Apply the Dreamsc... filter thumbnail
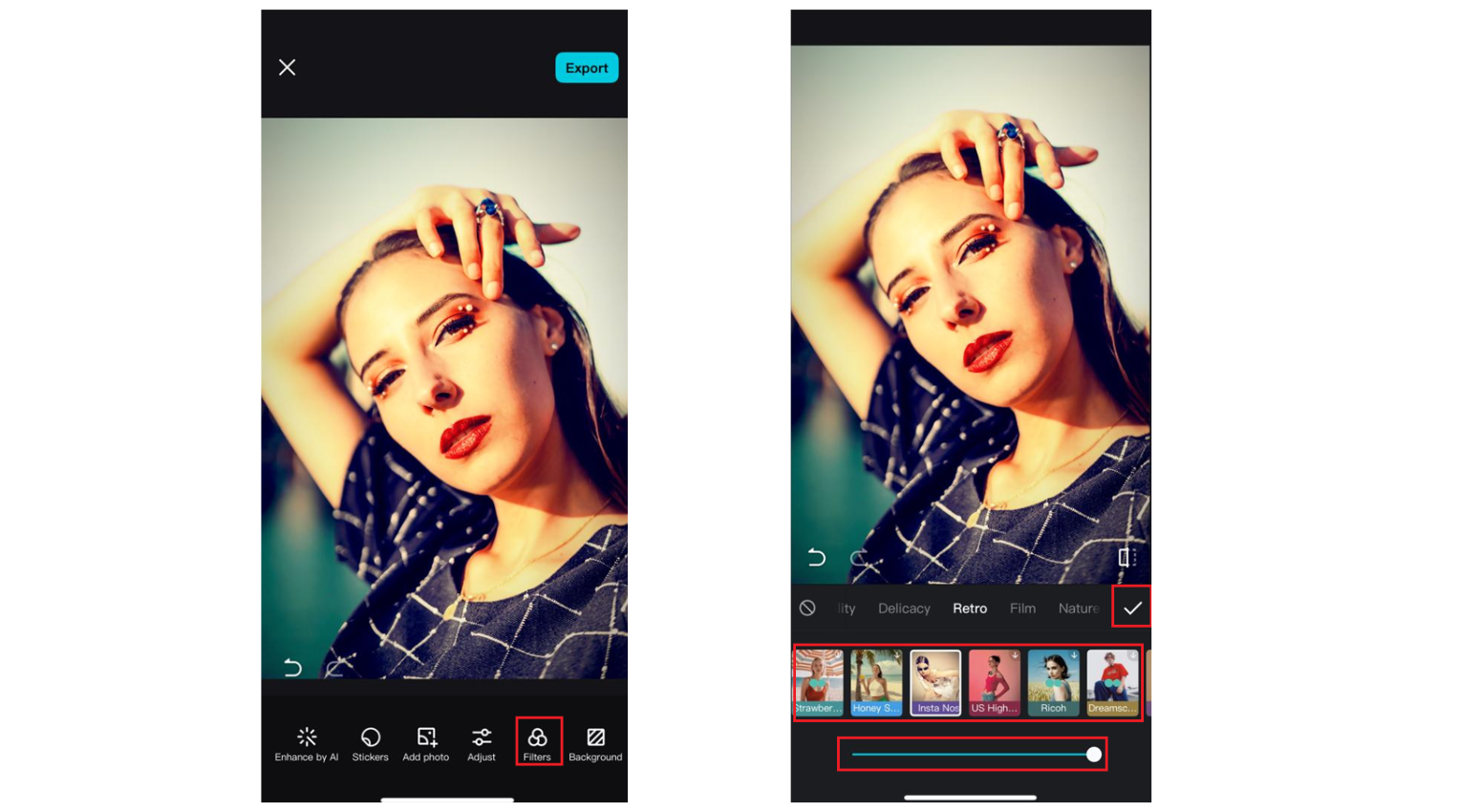 (1112, 682)
